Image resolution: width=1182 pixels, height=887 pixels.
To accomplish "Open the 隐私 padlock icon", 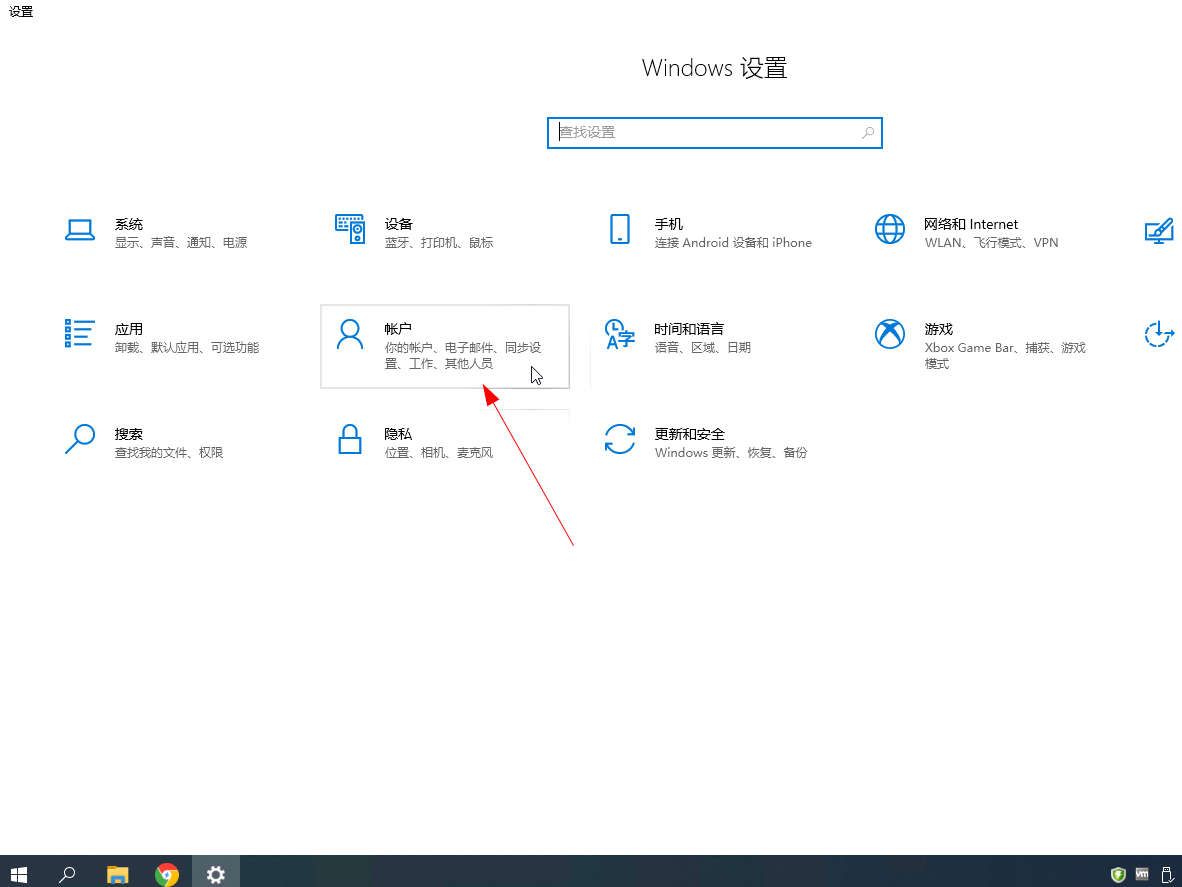I will point(350,439).
